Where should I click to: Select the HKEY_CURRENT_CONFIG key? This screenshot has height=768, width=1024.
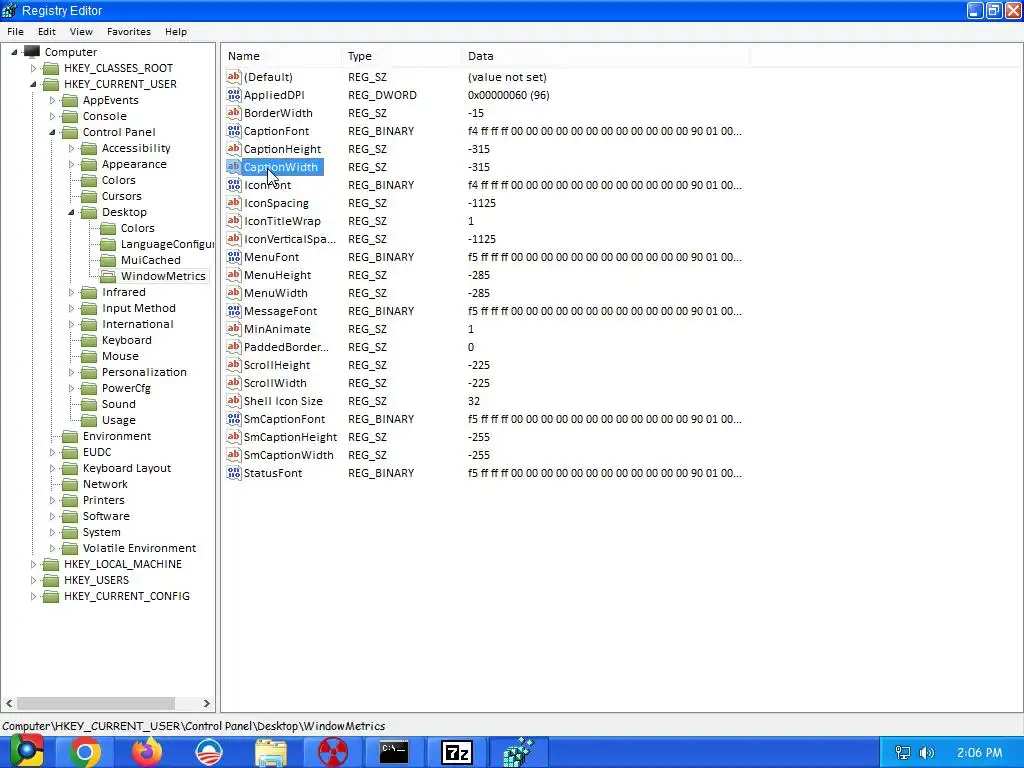[127, 596]
